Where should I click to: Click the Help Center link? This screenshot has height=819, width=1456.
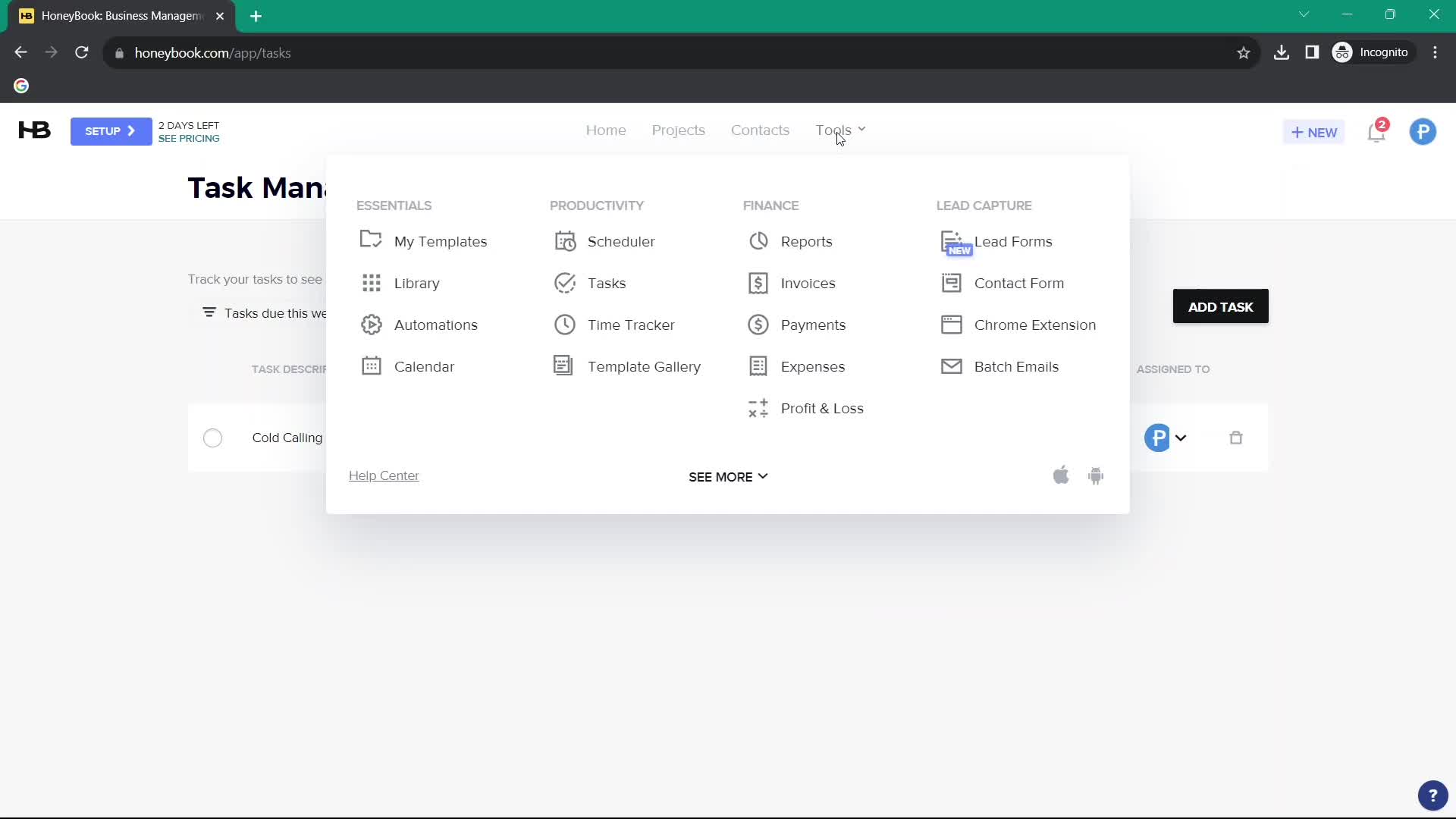pyautogui.click(x=383, y=476)
